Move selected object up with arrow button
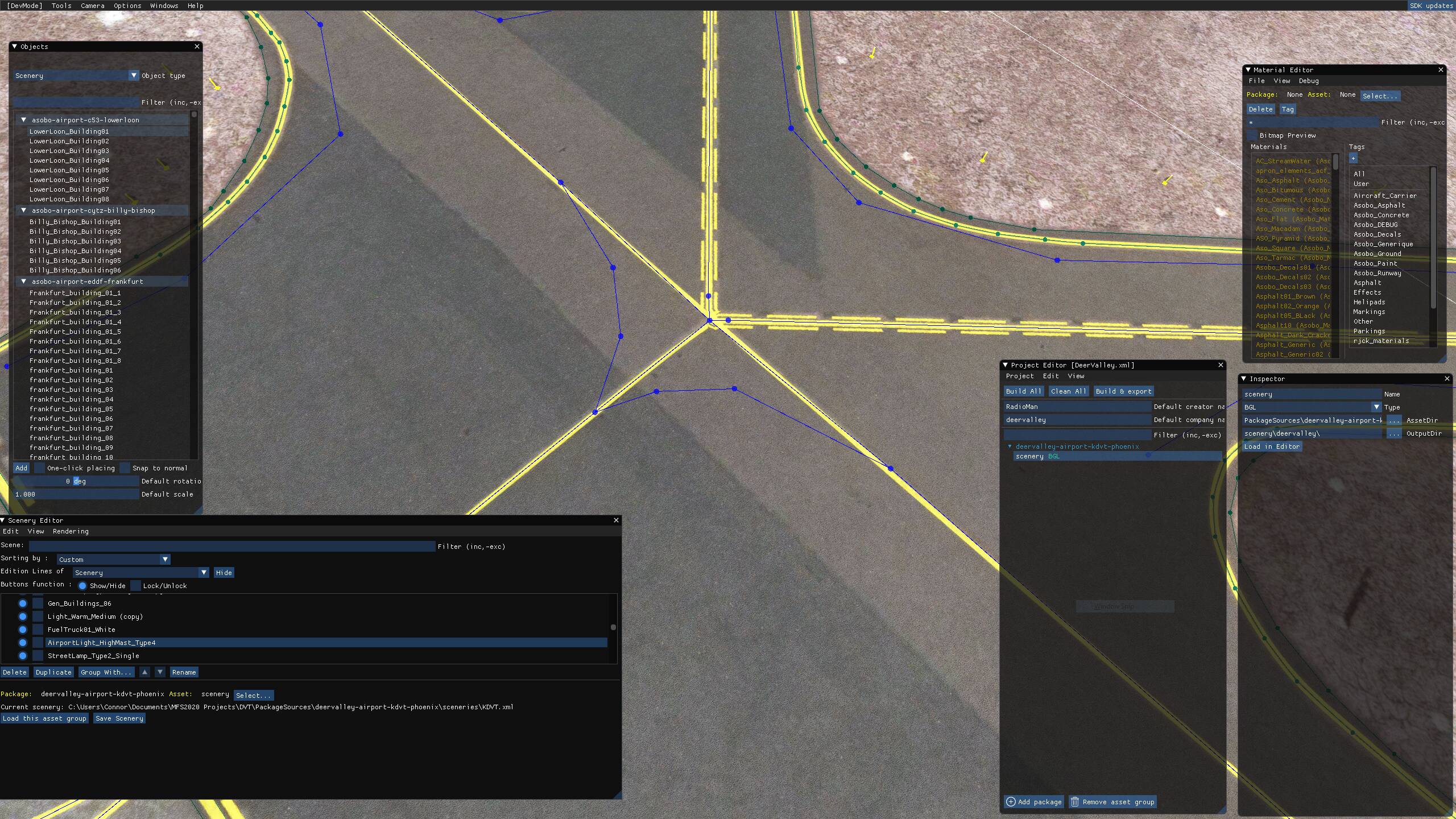This screenshot has height=819, width=1456. click(x=144, y=672)
